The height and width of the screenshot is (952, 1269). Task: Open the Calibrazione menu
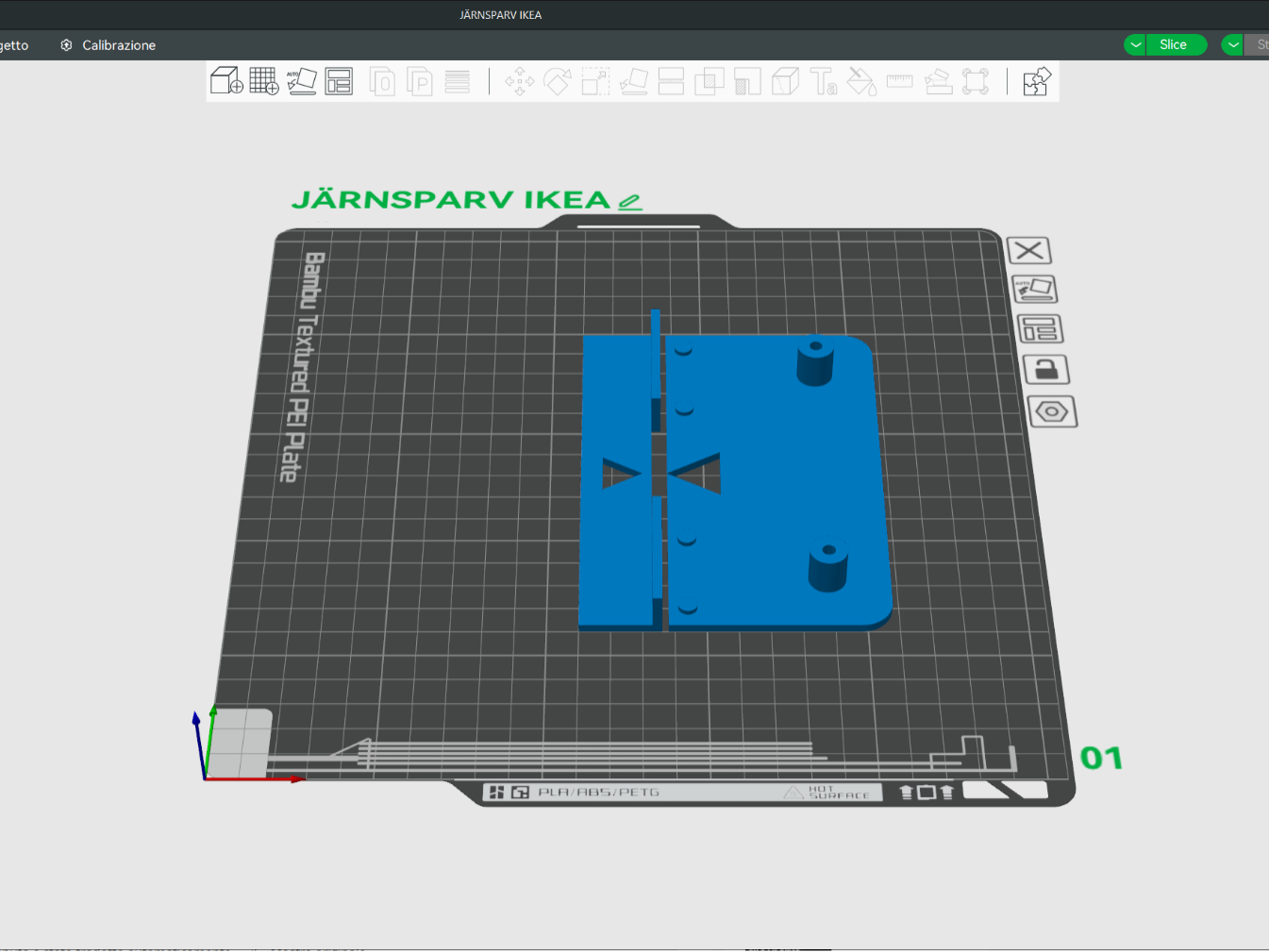(x=108, y=44)
